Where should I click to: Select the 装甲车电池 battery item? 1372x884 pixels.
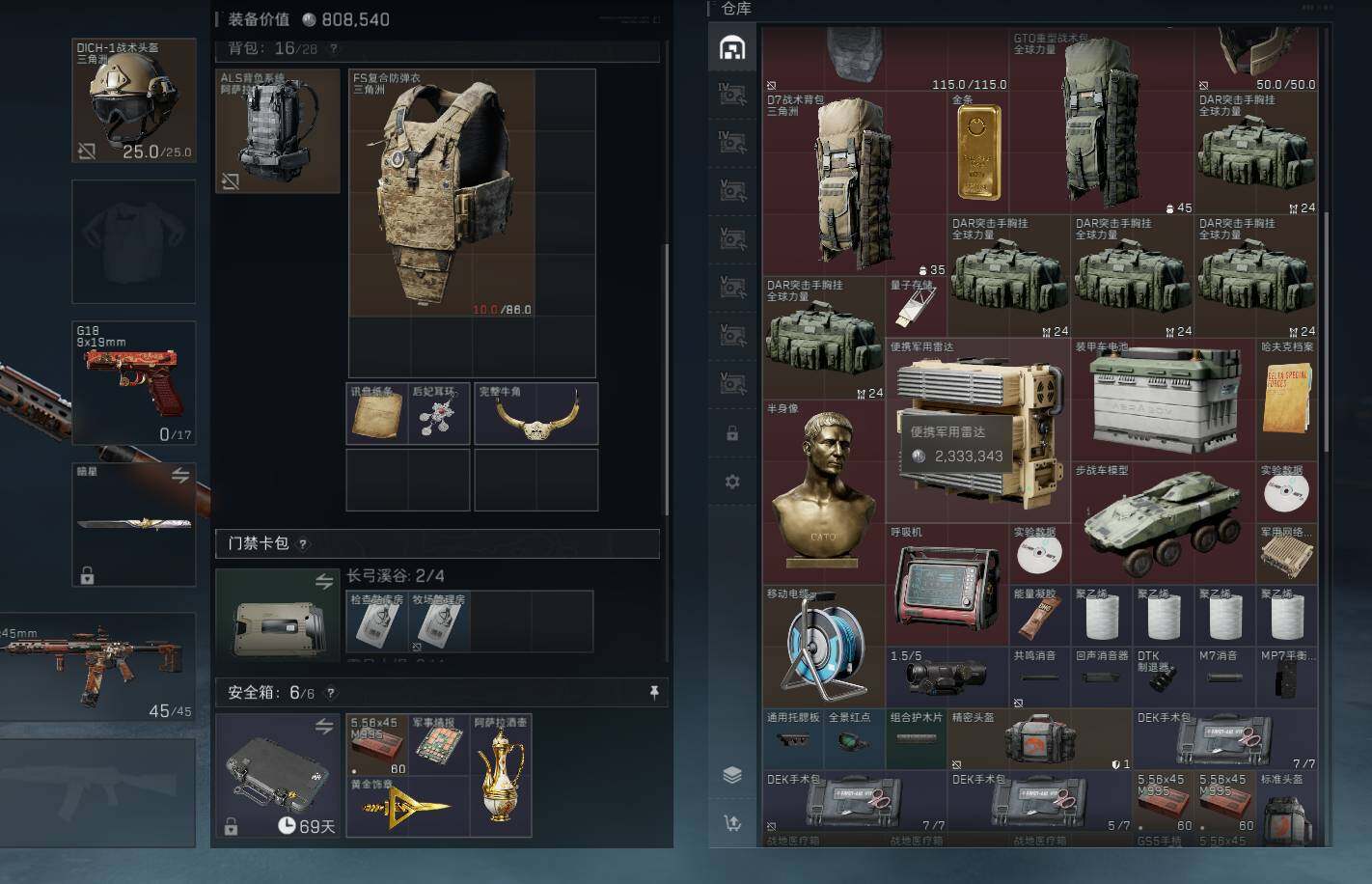click(1164, 401)
